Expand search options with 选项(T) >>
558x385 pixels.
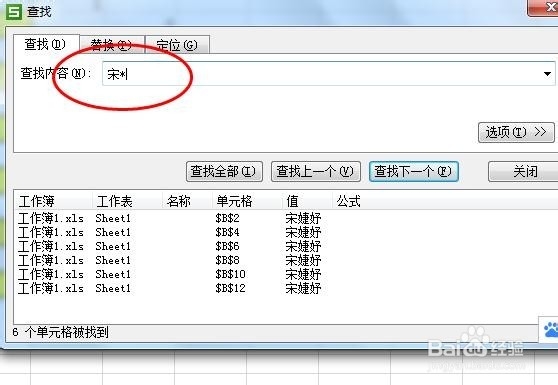coord(516,132)
